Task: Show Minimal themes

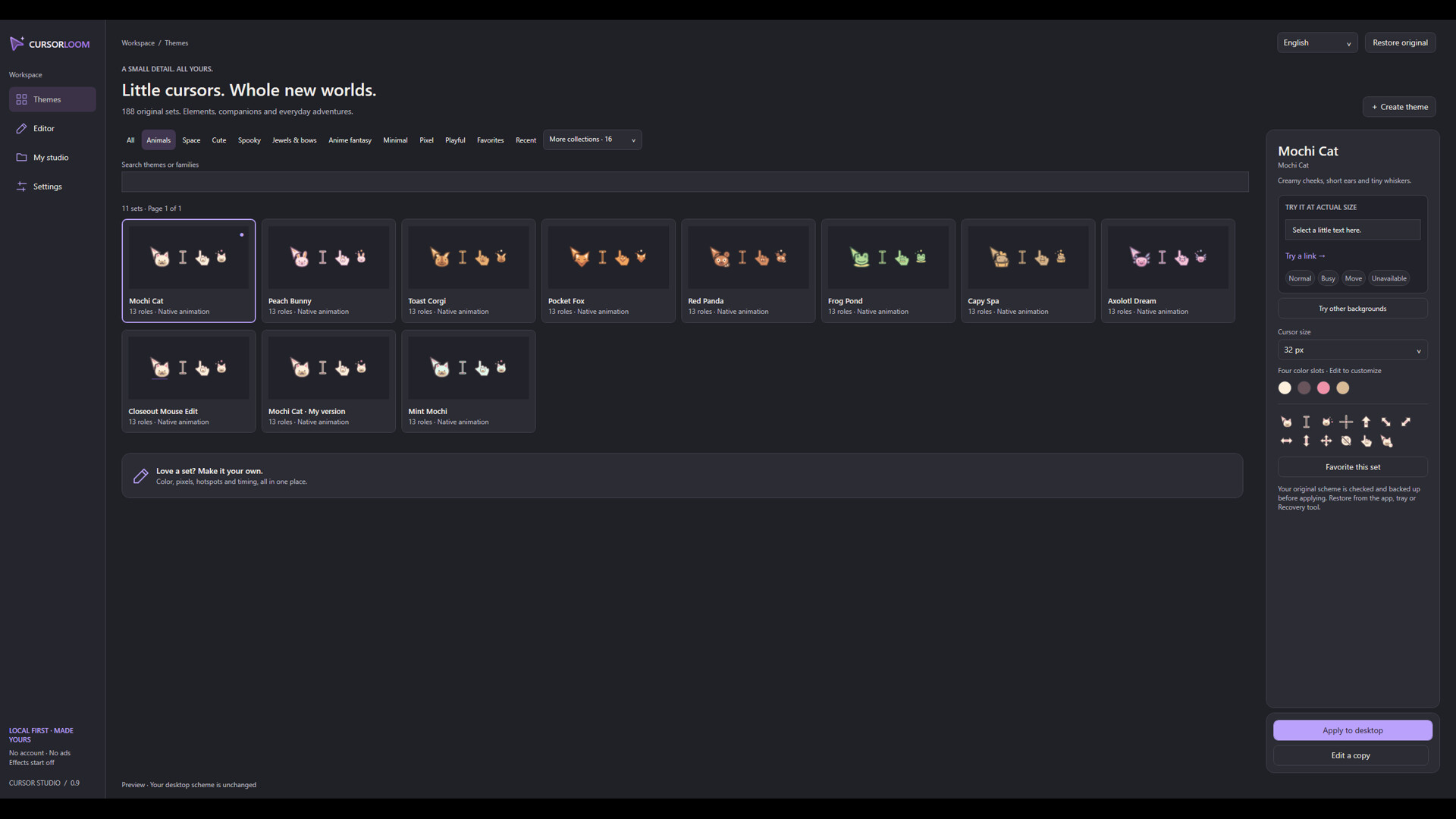Action: click(395, 140)
